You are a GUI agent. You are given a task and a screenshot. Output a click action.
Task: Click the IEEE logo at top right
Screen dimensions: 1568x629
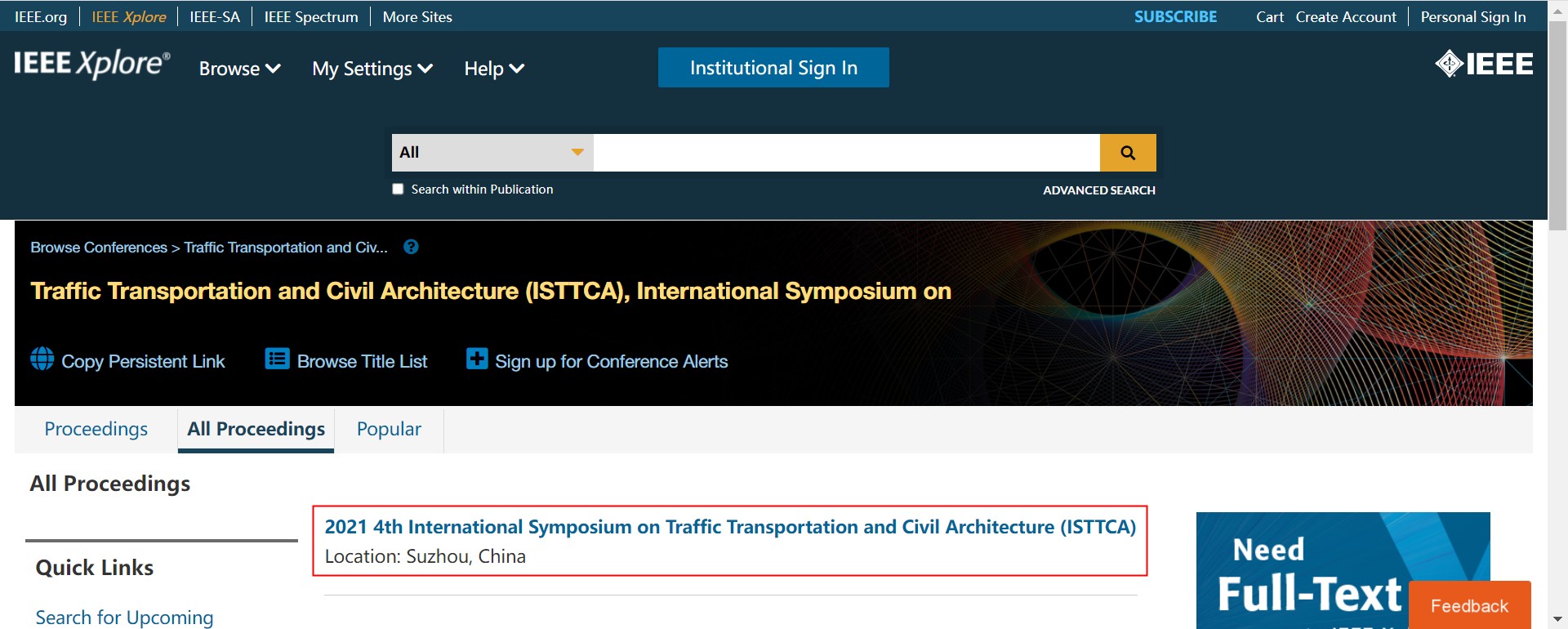coord(1484,64)
